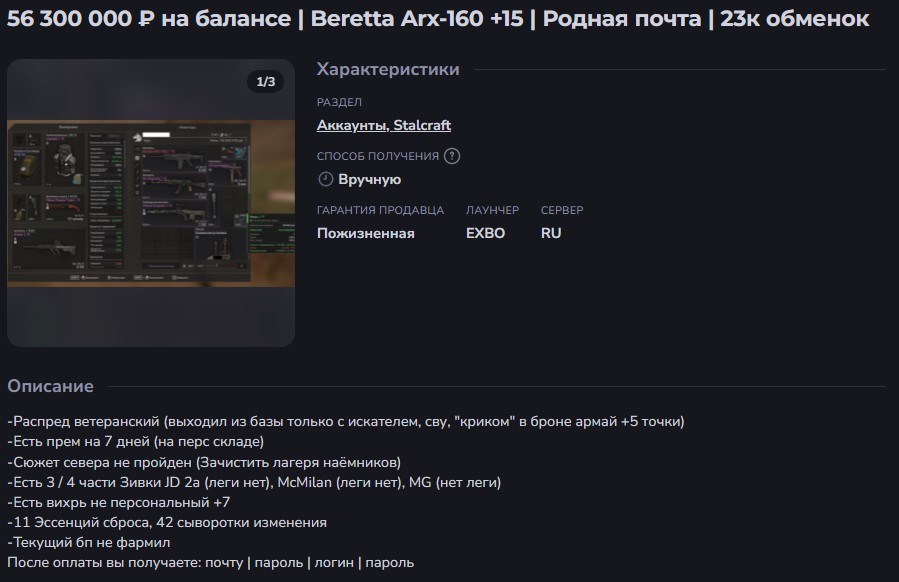Select the EXBO launcher value

(486, 233)
